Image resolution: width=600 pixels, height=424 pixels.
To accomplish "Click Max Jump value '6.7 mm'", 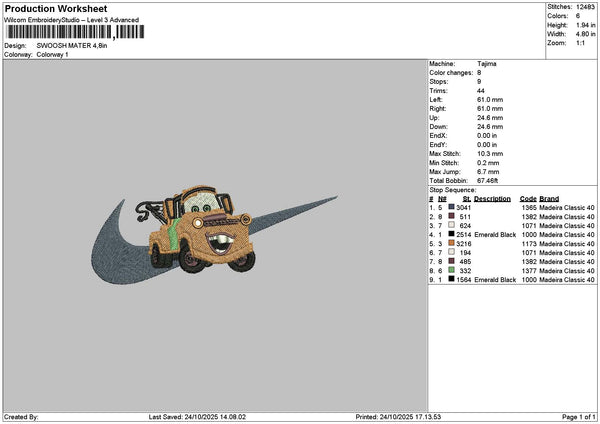I will [488, 172].
